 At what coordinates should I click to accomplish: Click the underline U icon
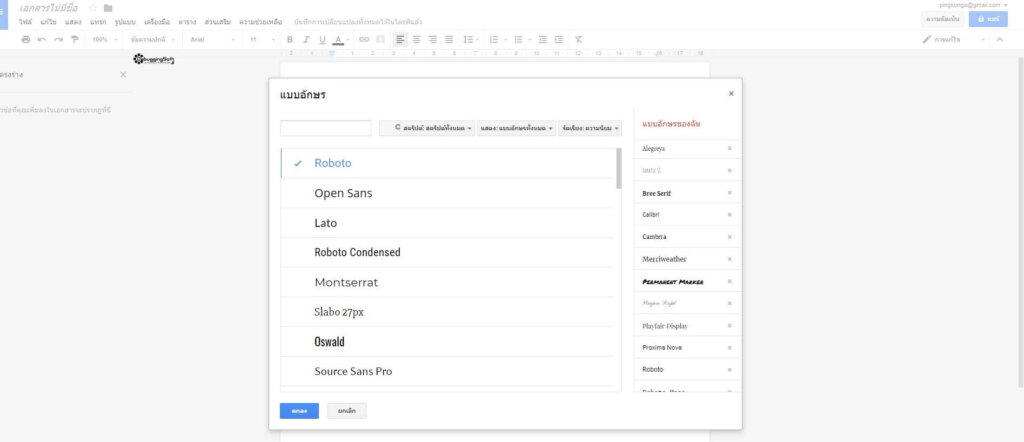(322, 40)
